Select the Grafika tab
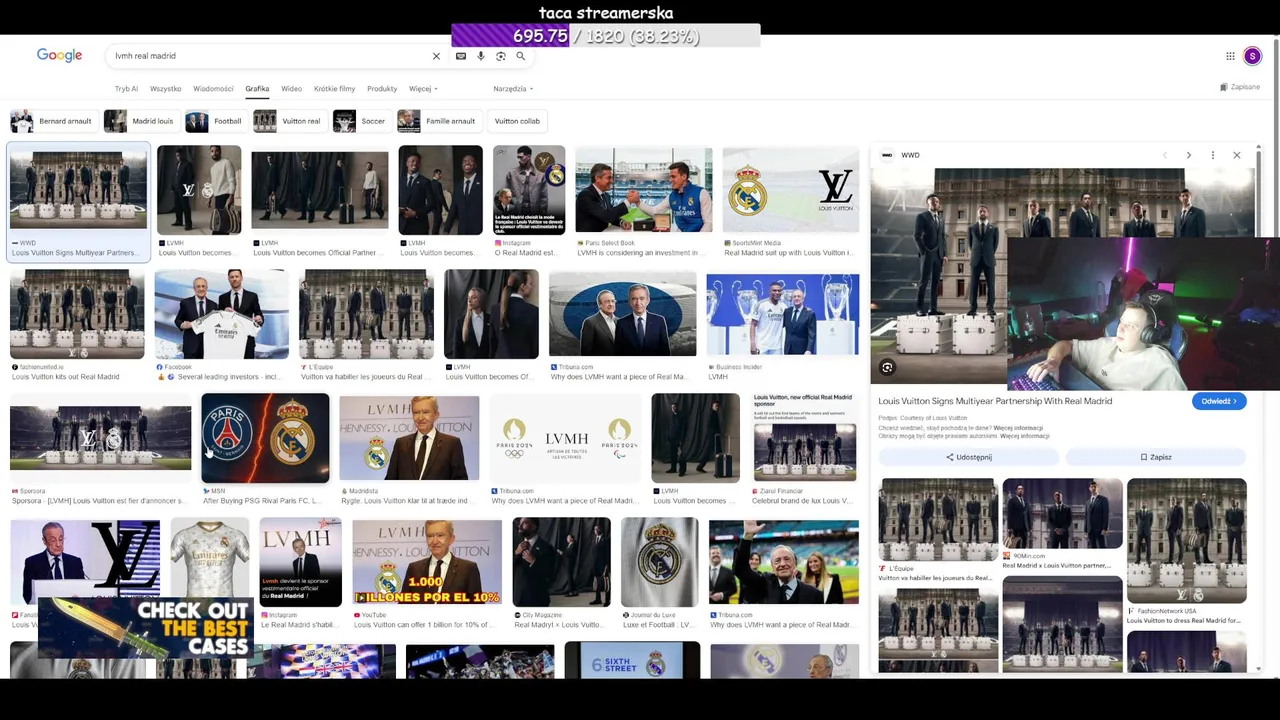This screenshot has height=720, width=1280. click(257, 89)
